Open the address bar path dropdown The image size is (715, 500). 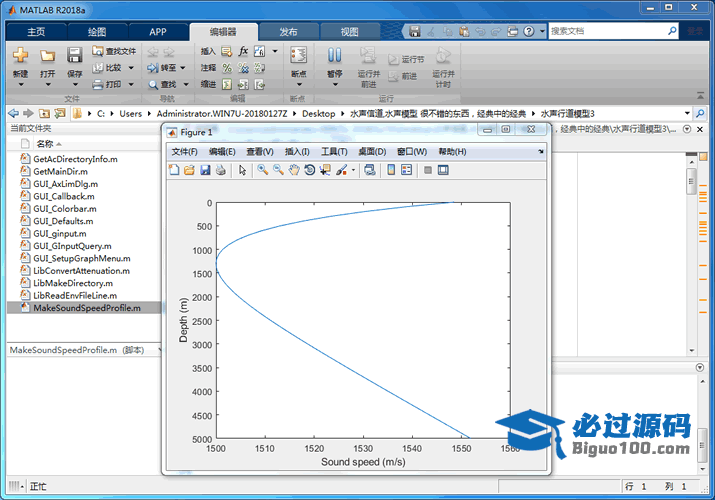coord(687,113)
